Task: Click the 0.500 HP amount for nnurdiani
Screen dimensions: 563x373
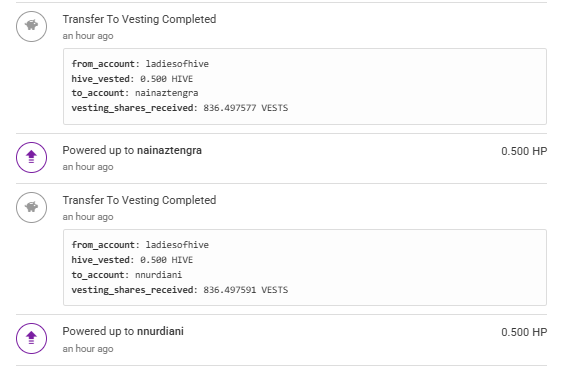Action: click(524, 332)
